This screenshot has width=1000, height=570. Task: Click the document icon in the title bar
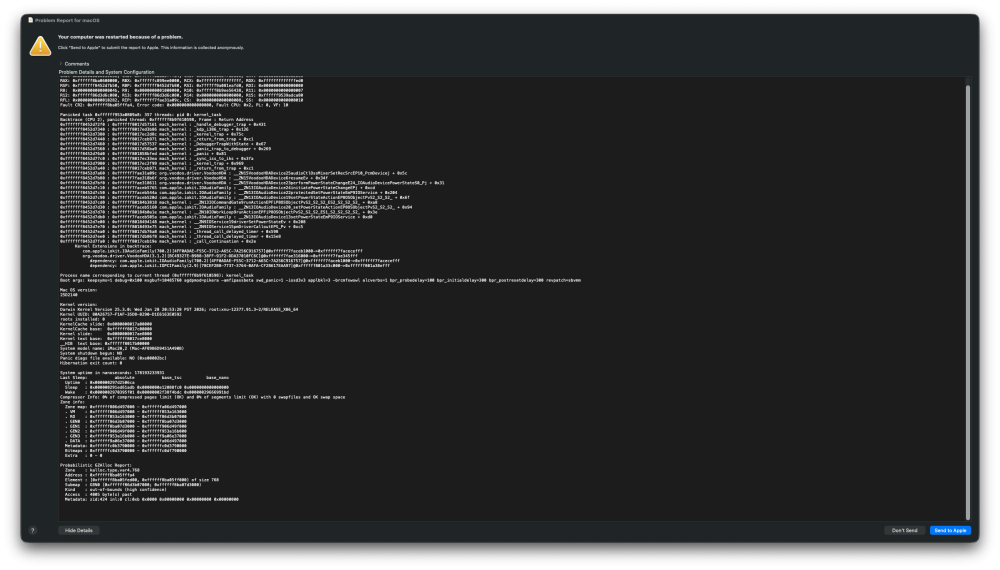tap(31, 20)
